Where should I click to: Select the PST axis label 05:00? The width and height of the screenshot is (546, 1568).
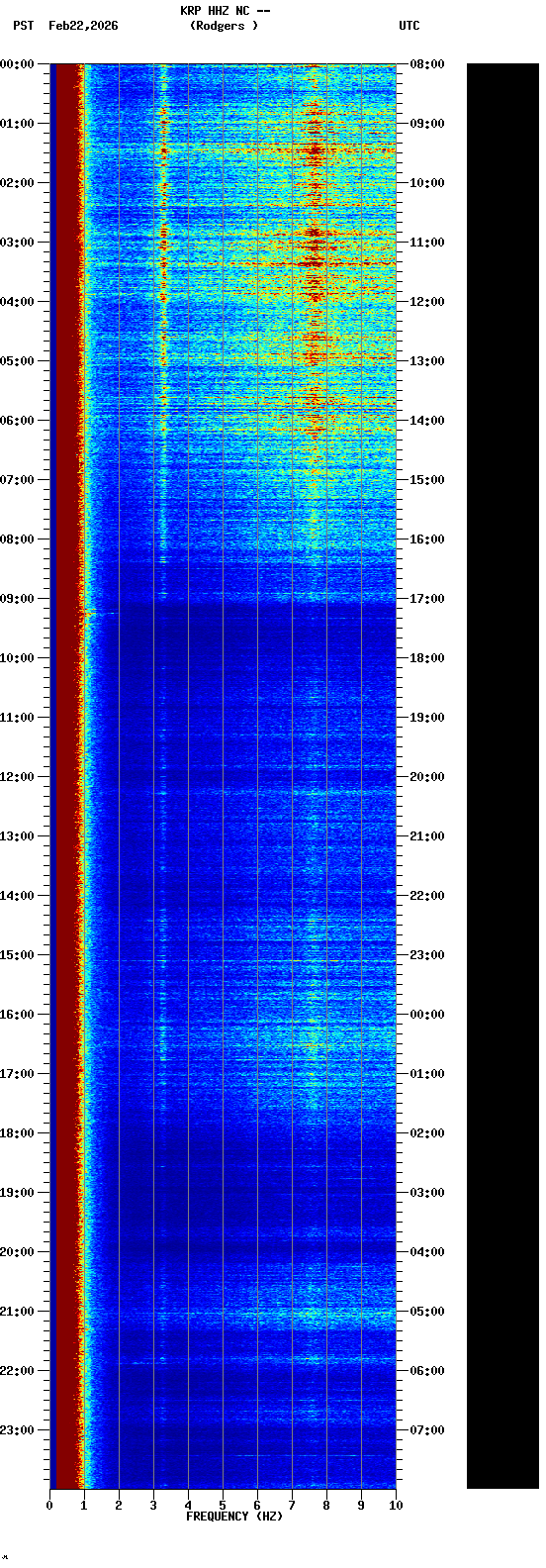tap(17, 361)
